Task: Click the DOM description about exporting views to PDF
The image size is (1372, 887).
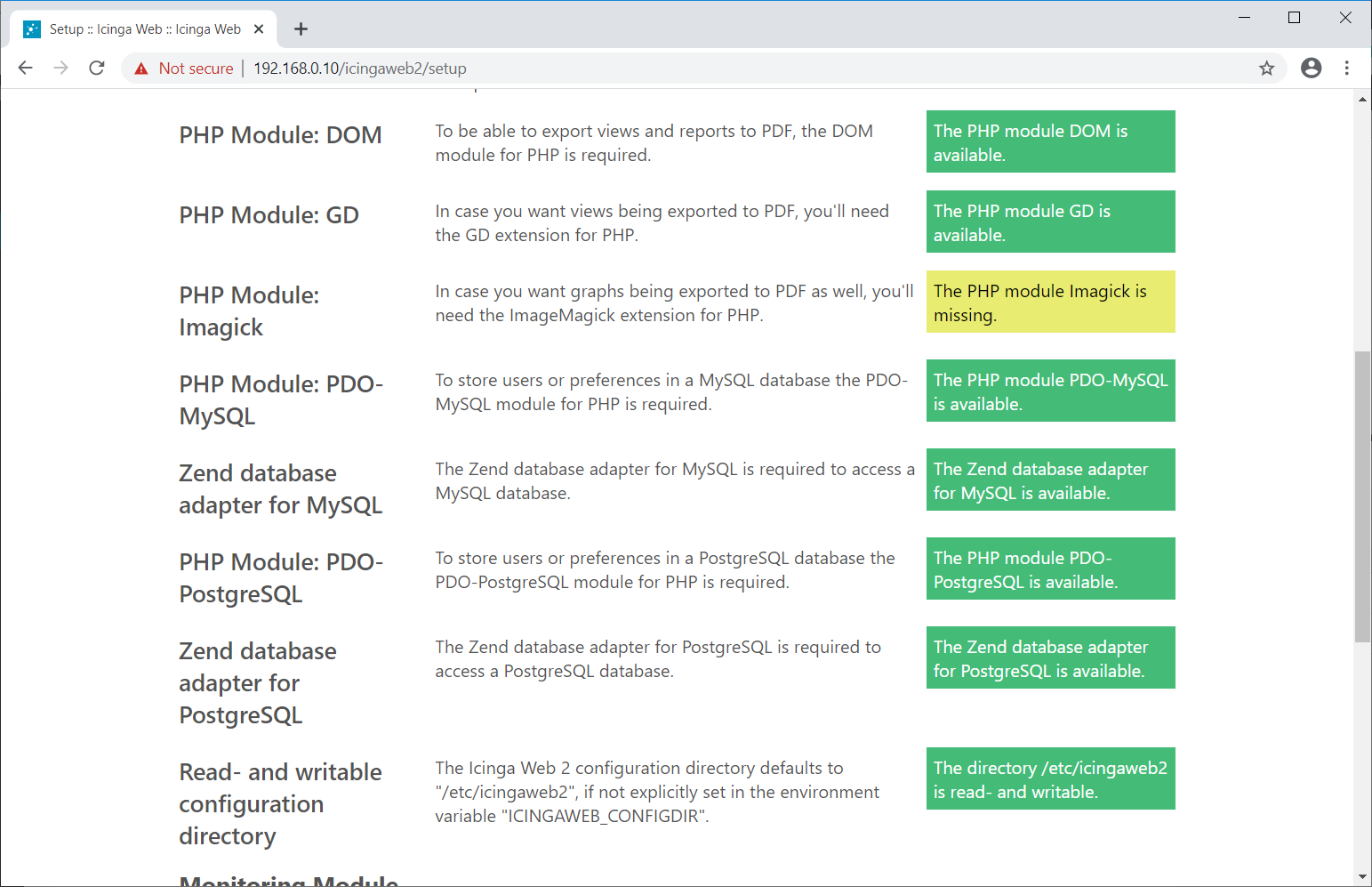Action: (x=654, y=143)
